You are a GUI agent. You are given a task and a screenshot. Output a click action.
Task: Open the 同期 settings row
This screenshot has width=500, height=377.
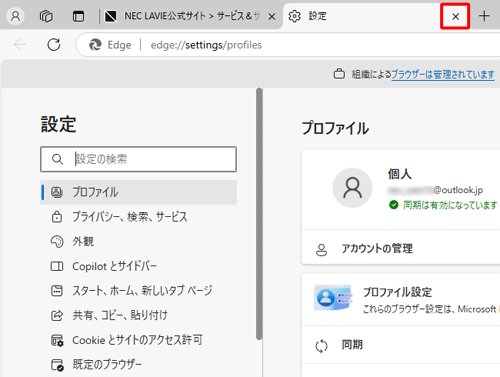tap(401, 345)
